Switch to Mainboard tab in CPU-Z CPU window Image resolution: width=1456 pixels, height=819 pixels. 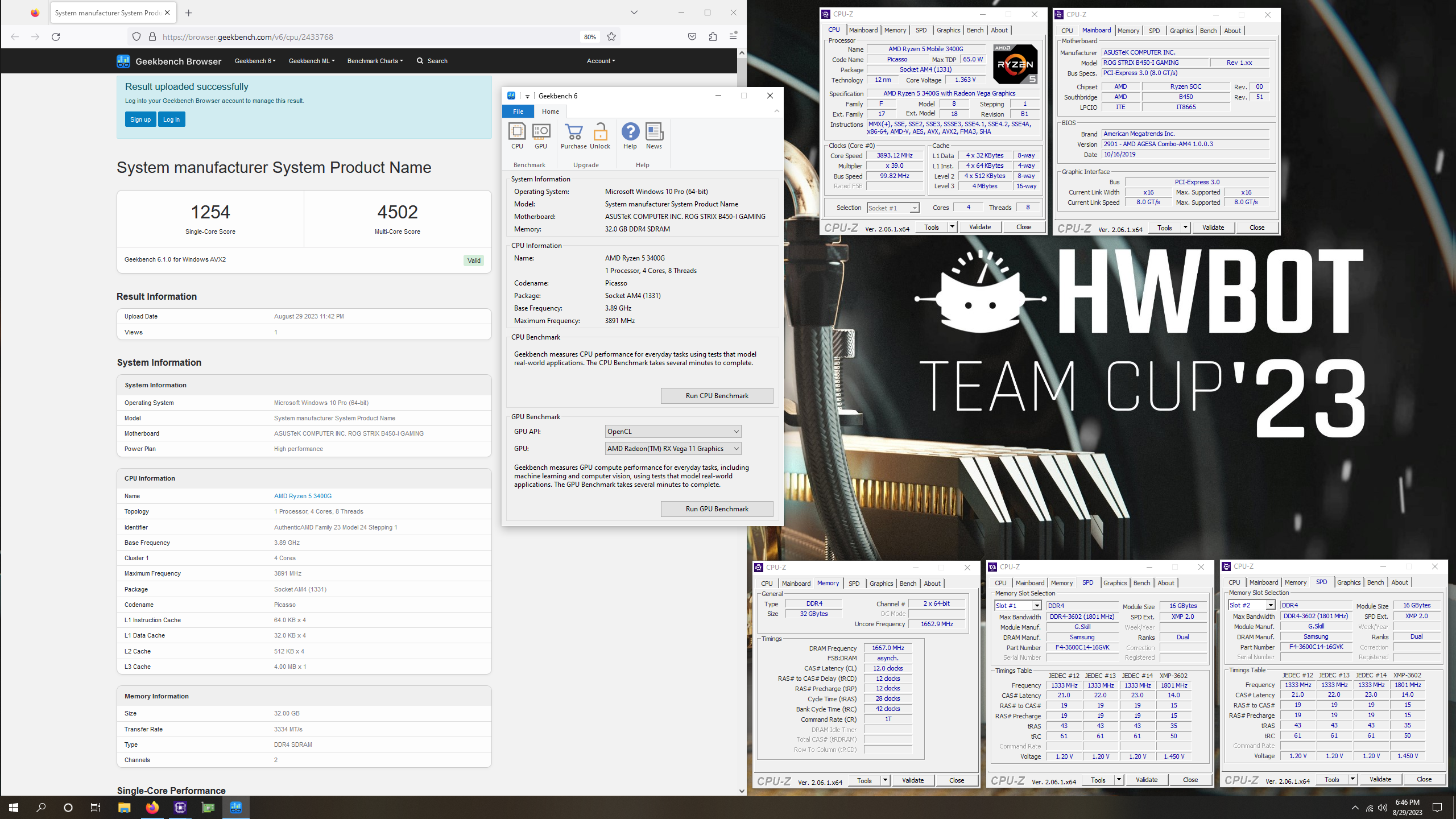863,30
